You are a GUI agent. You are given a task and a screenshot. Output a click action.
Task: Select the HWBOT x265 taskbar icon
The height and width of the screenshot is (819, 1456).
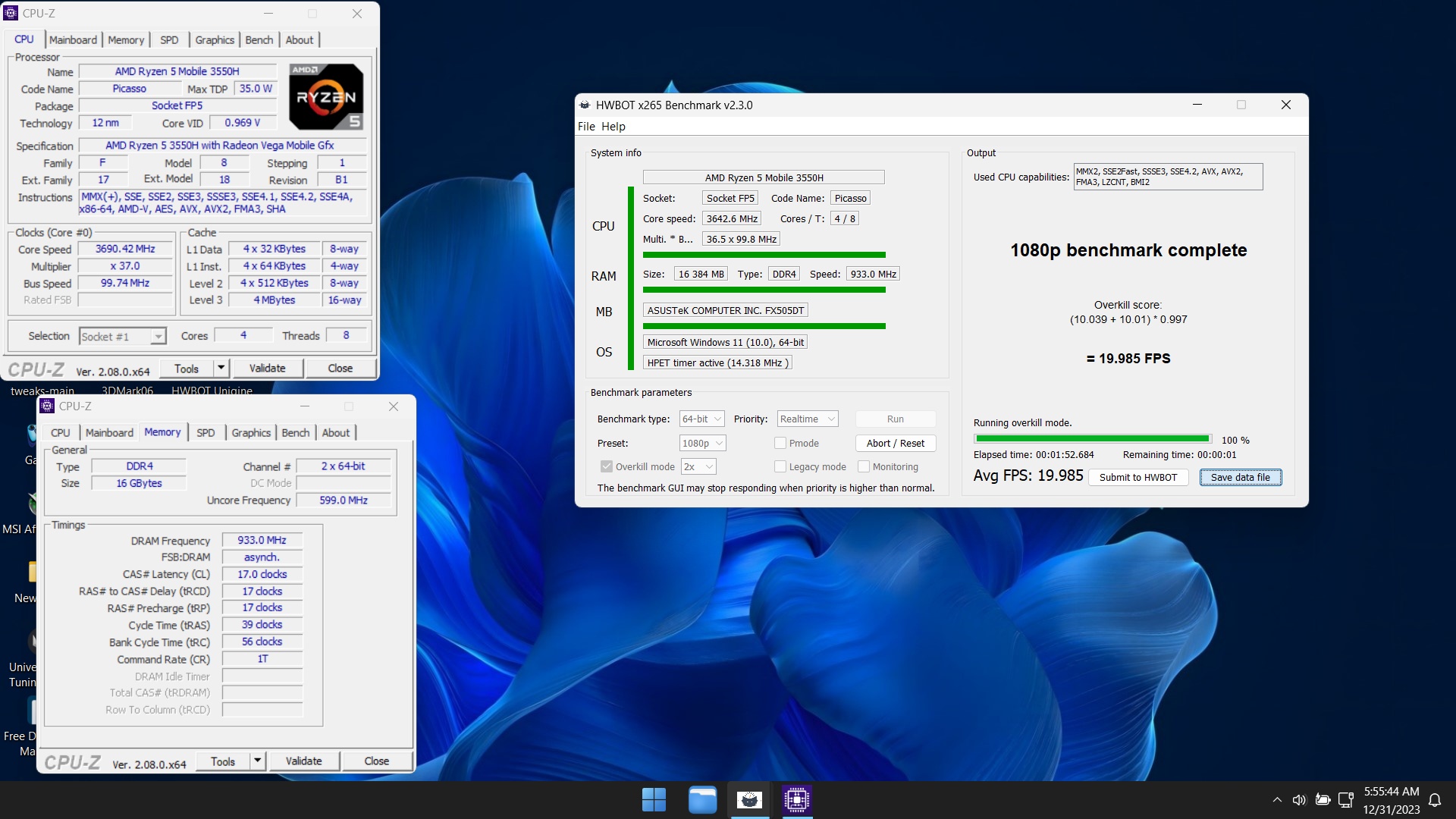coord(749,799)
